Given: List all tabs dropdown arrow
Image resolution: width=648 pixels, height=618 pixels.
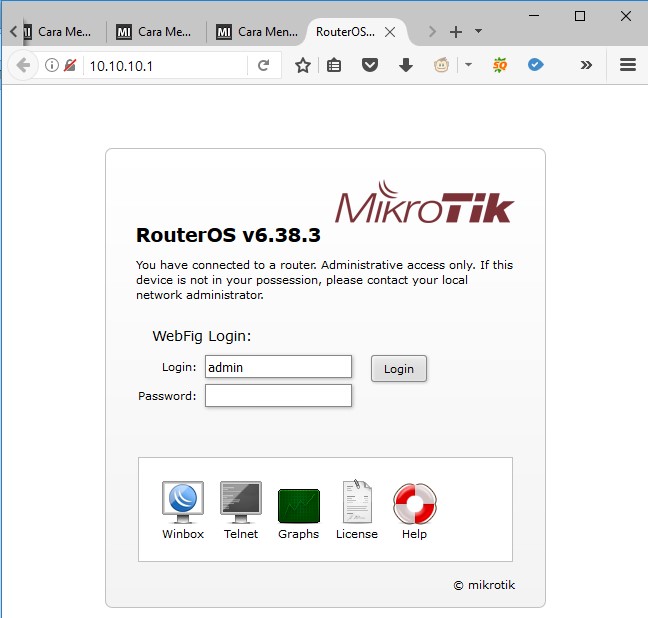Looking at the screenshot, I should pyautogui.click(x=479, y=31).
